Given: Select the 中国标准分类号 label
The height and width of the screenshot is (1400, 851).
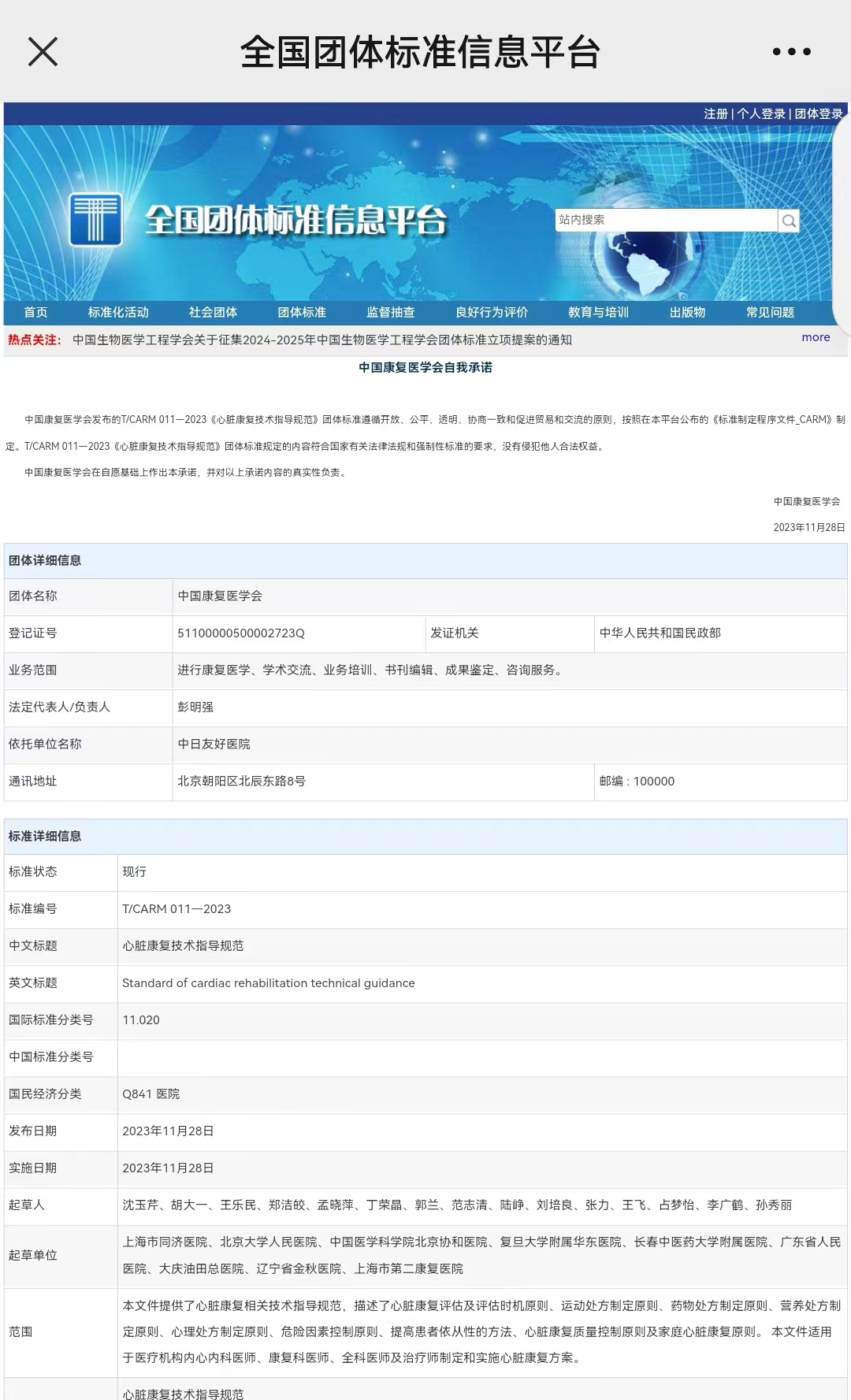Looking at the screenshot, I should (x=51, y=1057).
